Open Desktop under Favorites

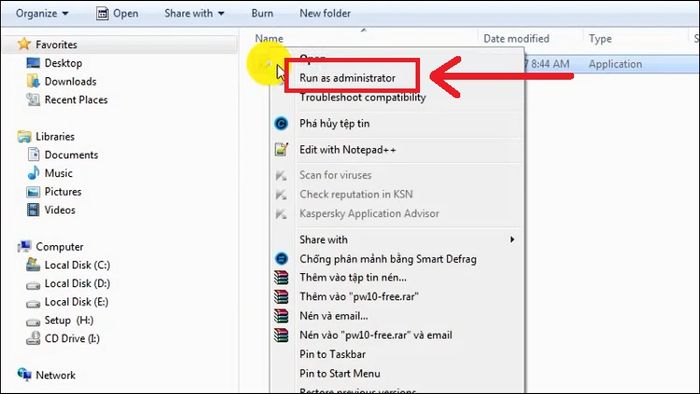click(x=63, y=63)
